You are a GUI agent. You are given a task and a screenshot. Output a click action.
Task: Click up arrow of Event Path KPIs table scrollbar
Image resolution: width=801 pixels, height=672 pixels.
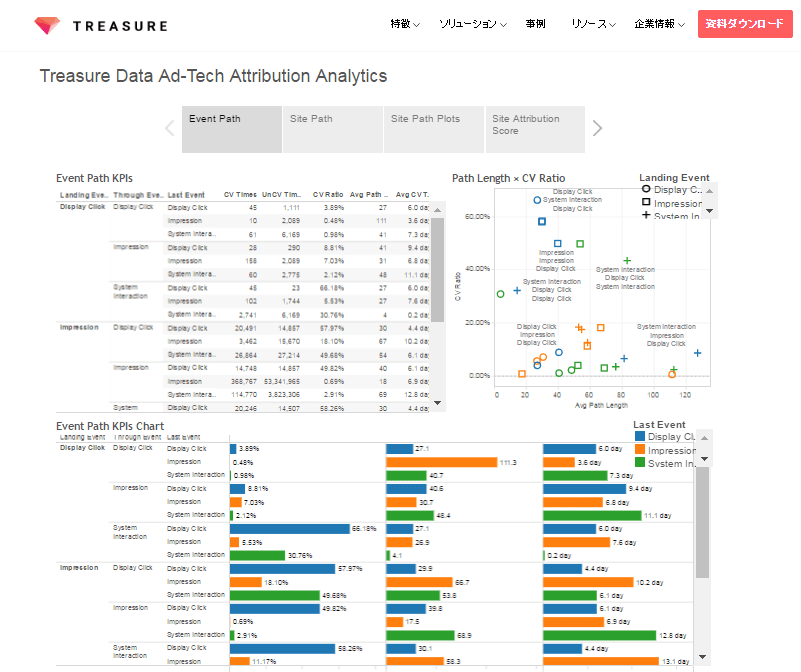coord(437,210)
